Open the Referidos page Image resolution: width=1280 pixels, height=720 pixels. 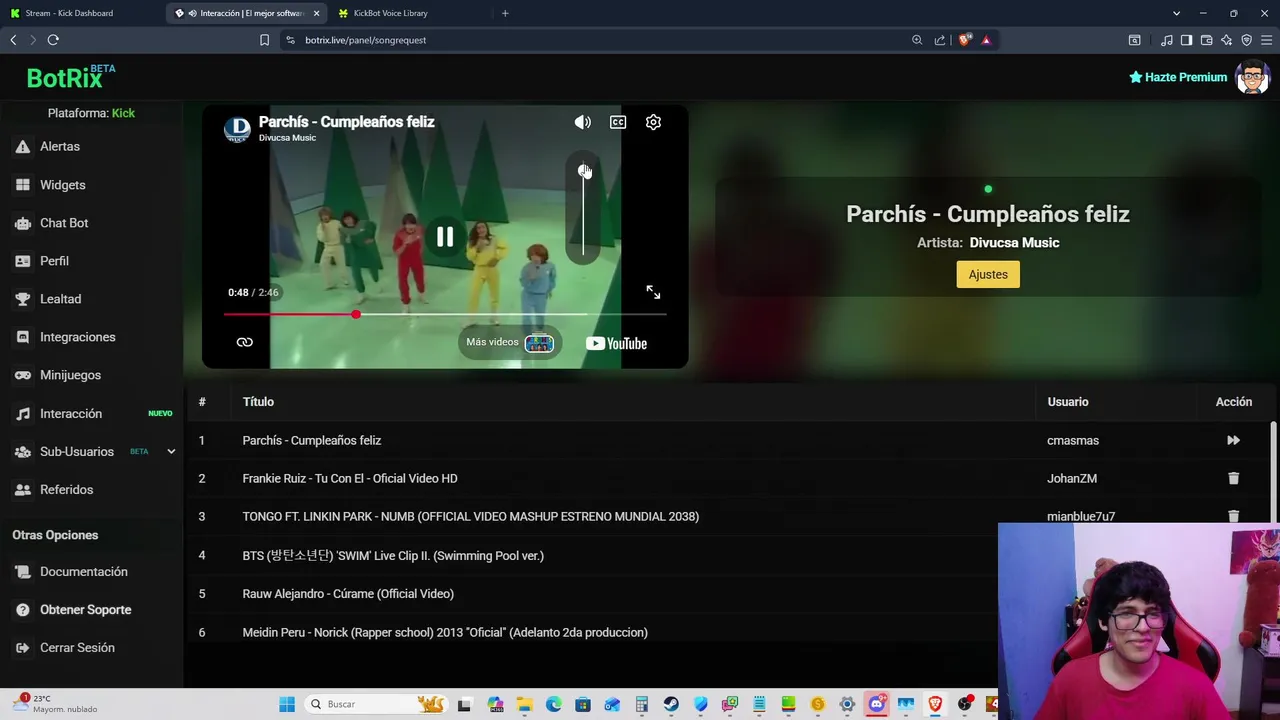pyautogui.click(x=66, y=489)
